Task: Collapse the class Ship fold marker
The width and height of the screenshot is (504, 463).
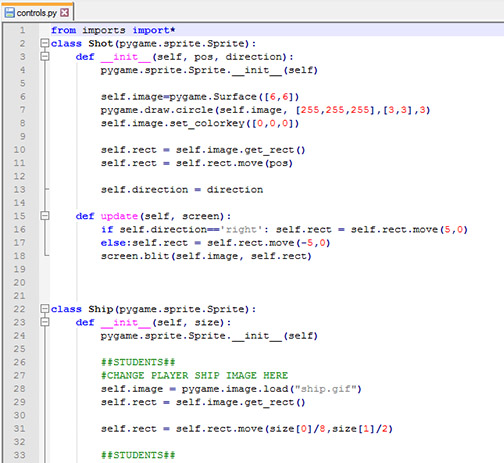Action: click(x=44, y=309)
